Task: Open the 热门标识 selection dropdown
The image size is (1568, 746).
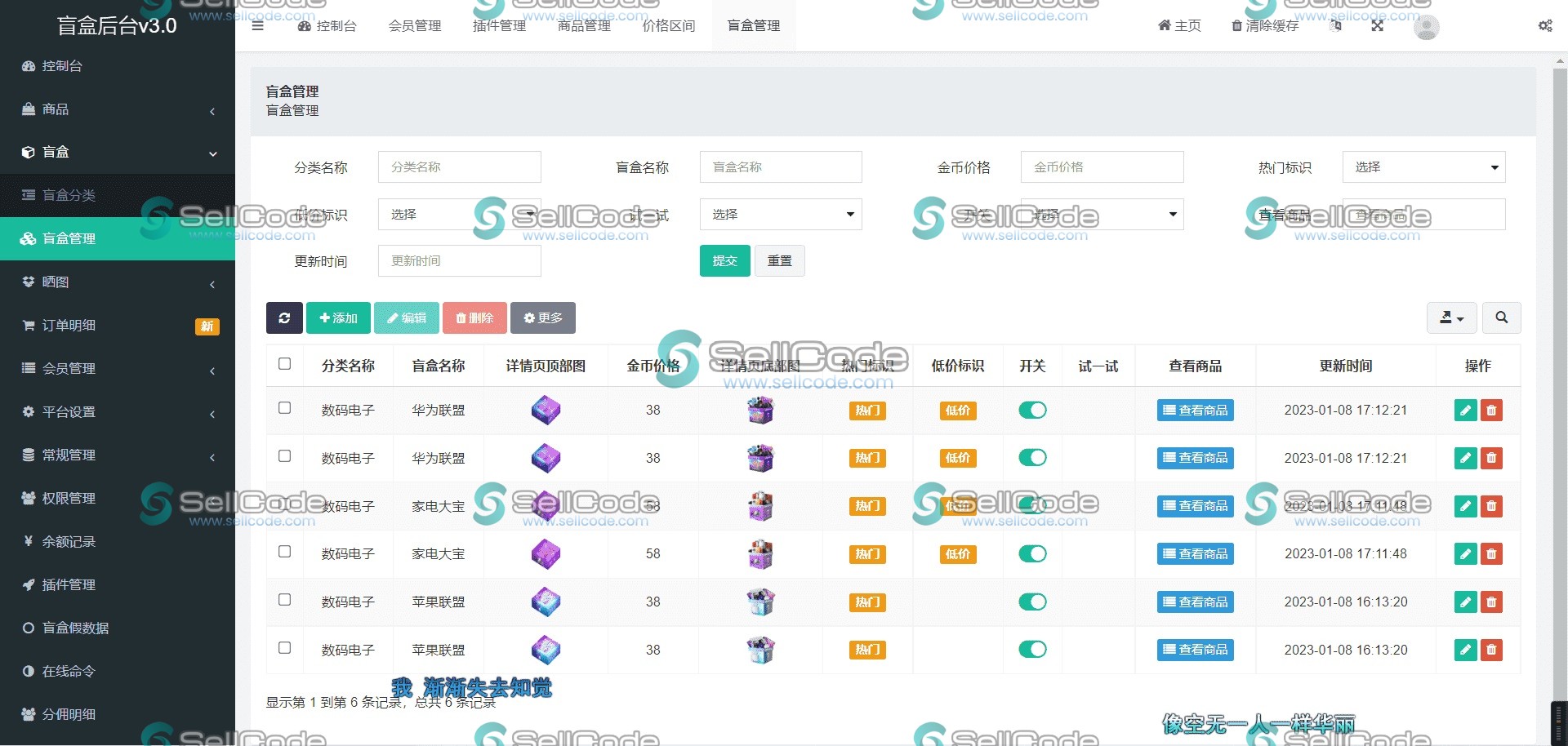Action: click(1423, 167)
